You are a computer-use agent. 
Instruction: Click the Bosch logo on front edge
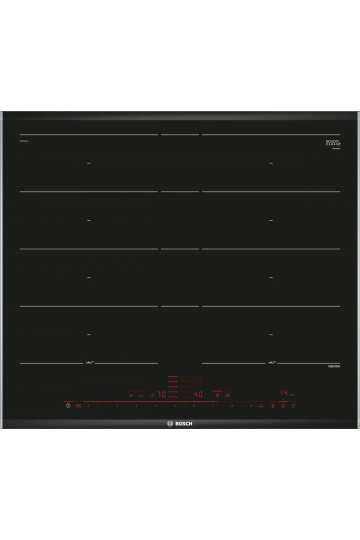click(x=180, y=424)
